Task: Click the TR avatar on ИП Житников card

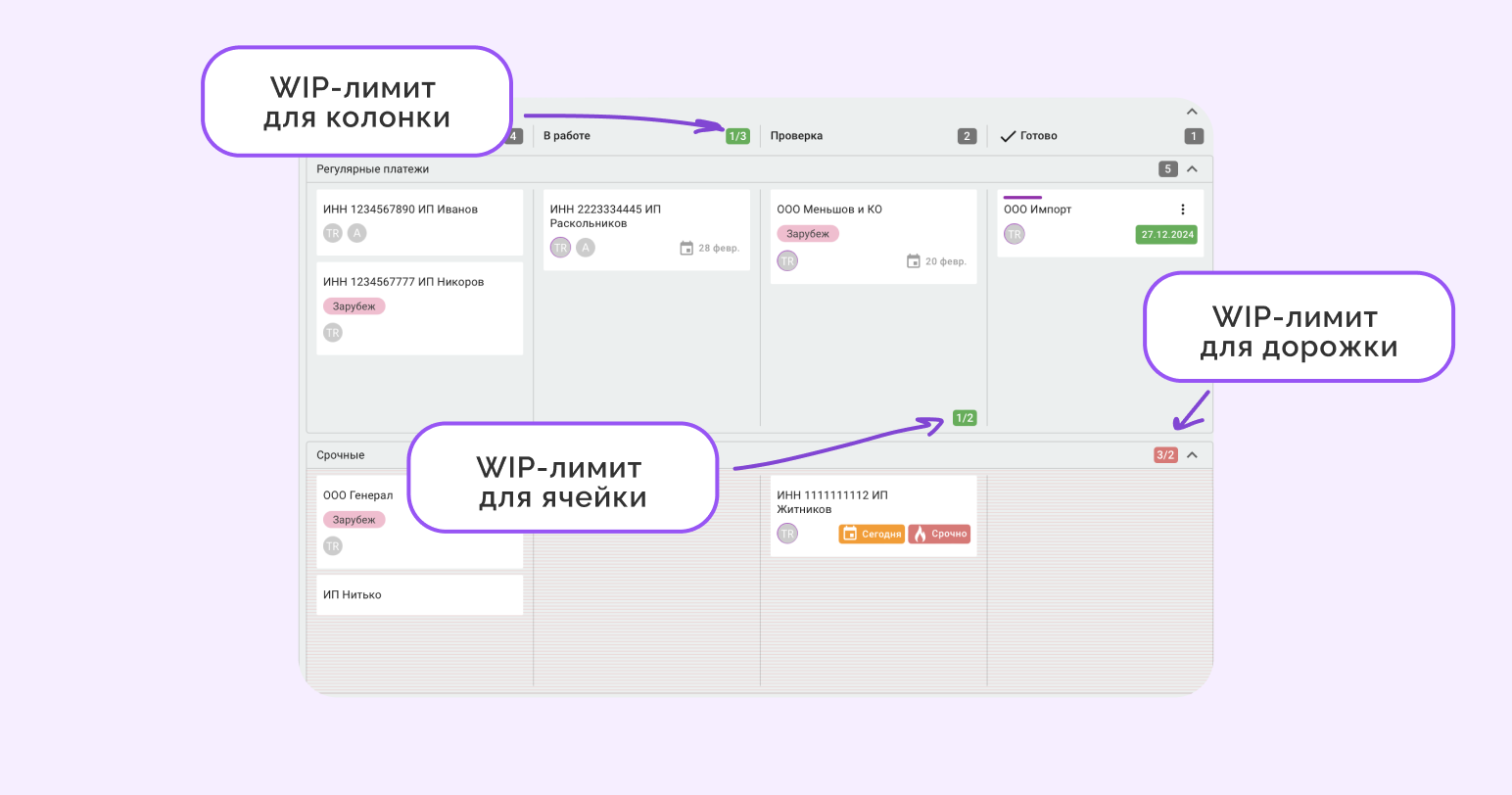Action: pyautogui.click(x=787, y=534)
